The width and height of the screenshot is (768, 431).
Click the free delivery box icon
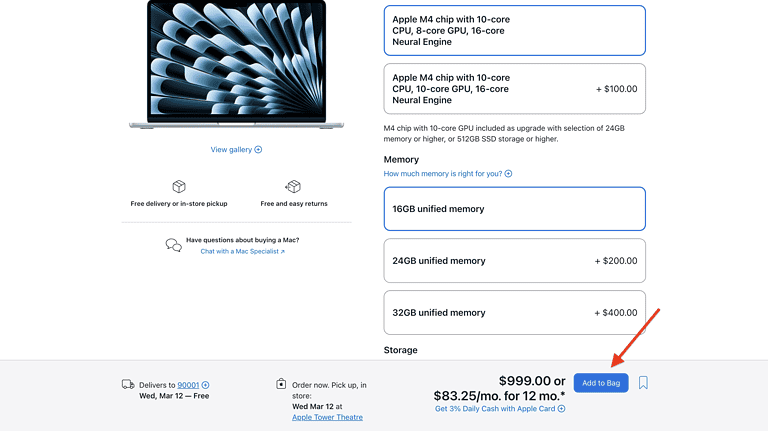pos(179,187)
